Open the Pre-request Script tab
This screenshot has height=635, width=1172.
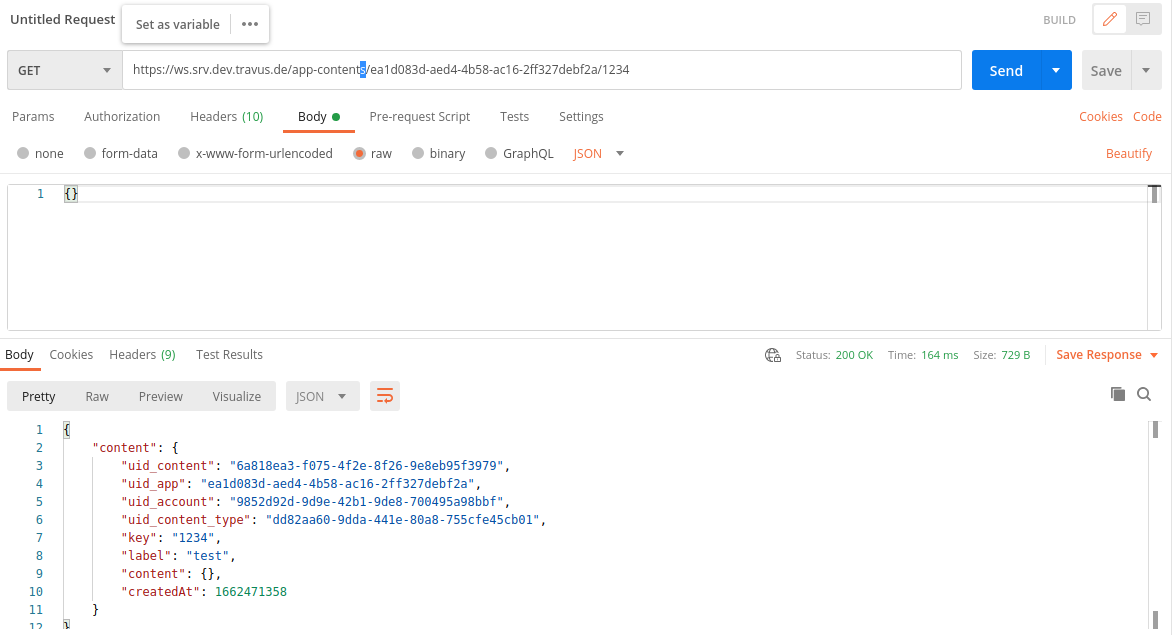[419, 117]
